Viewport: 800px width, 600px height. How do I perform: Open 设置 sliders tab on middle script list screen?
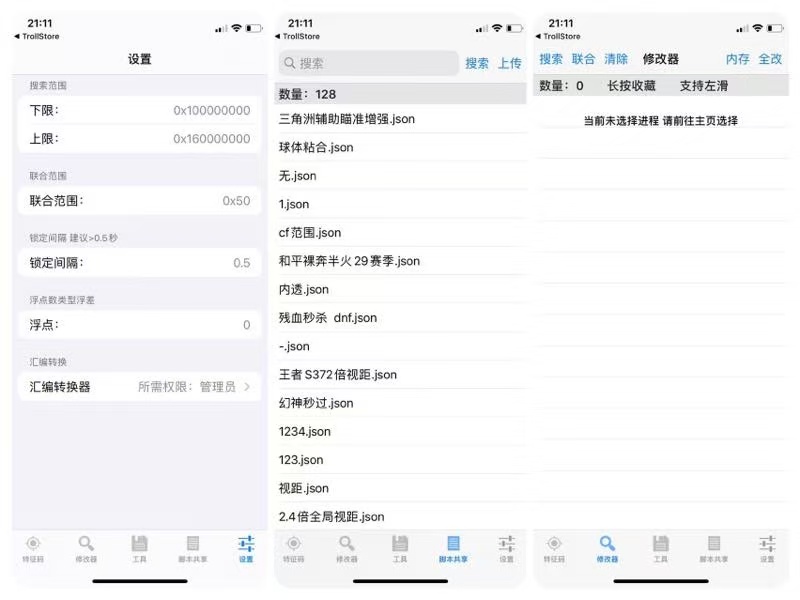(507, 548)
